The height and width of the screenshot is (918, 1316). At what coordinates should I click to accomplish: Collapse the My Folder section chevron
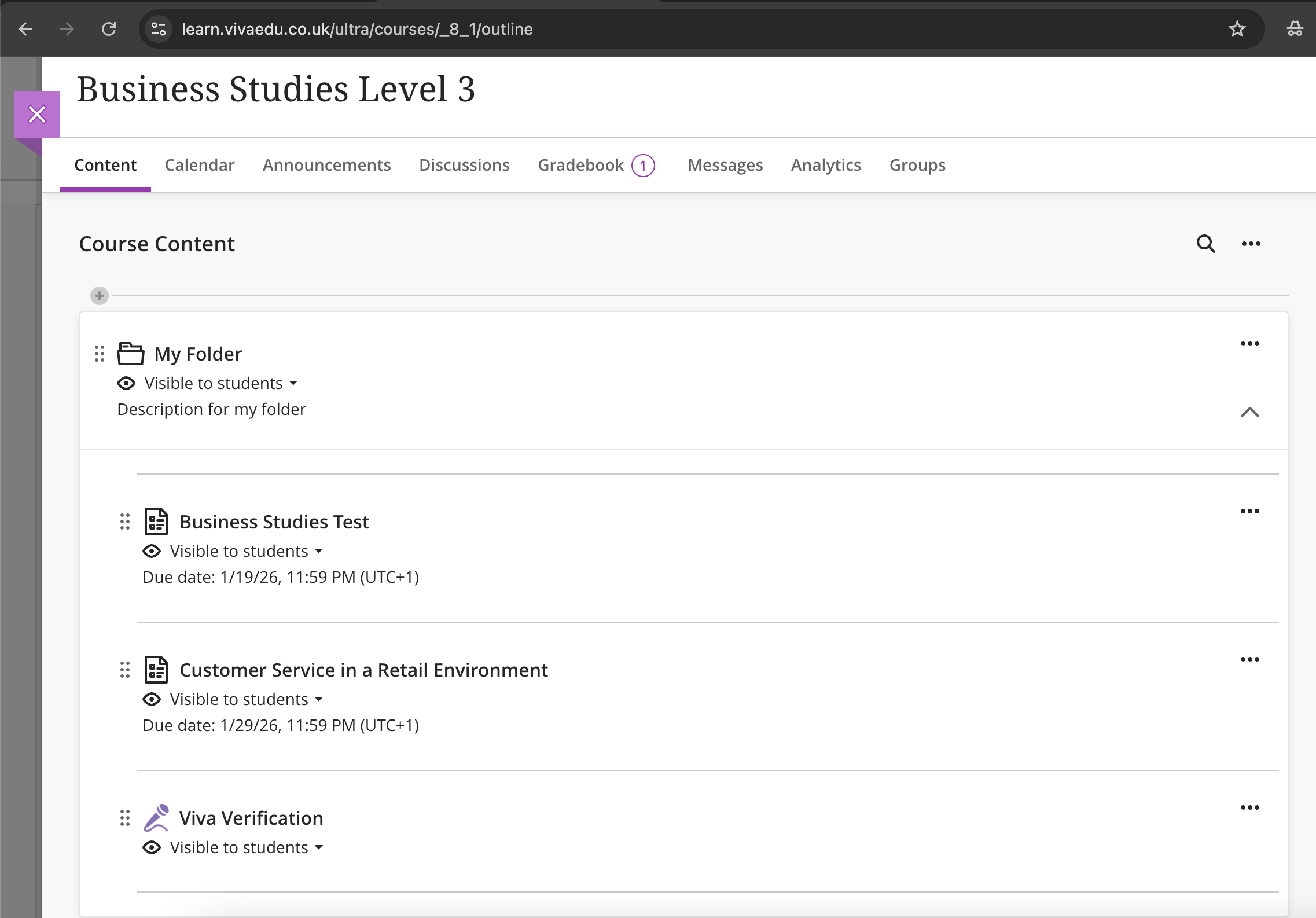pyautogui.click(x=1249, y=413)
